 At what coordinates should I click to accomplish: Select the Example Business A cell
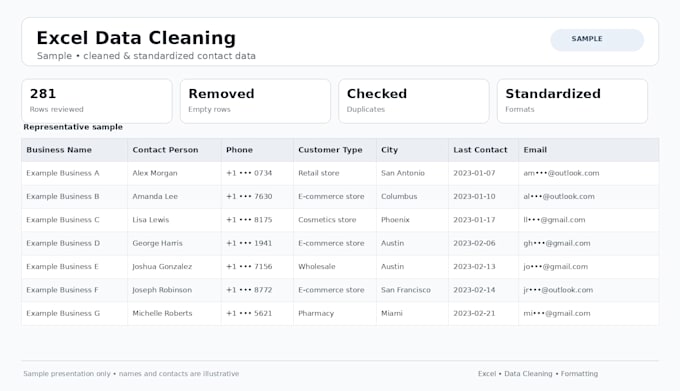[63, 173]
